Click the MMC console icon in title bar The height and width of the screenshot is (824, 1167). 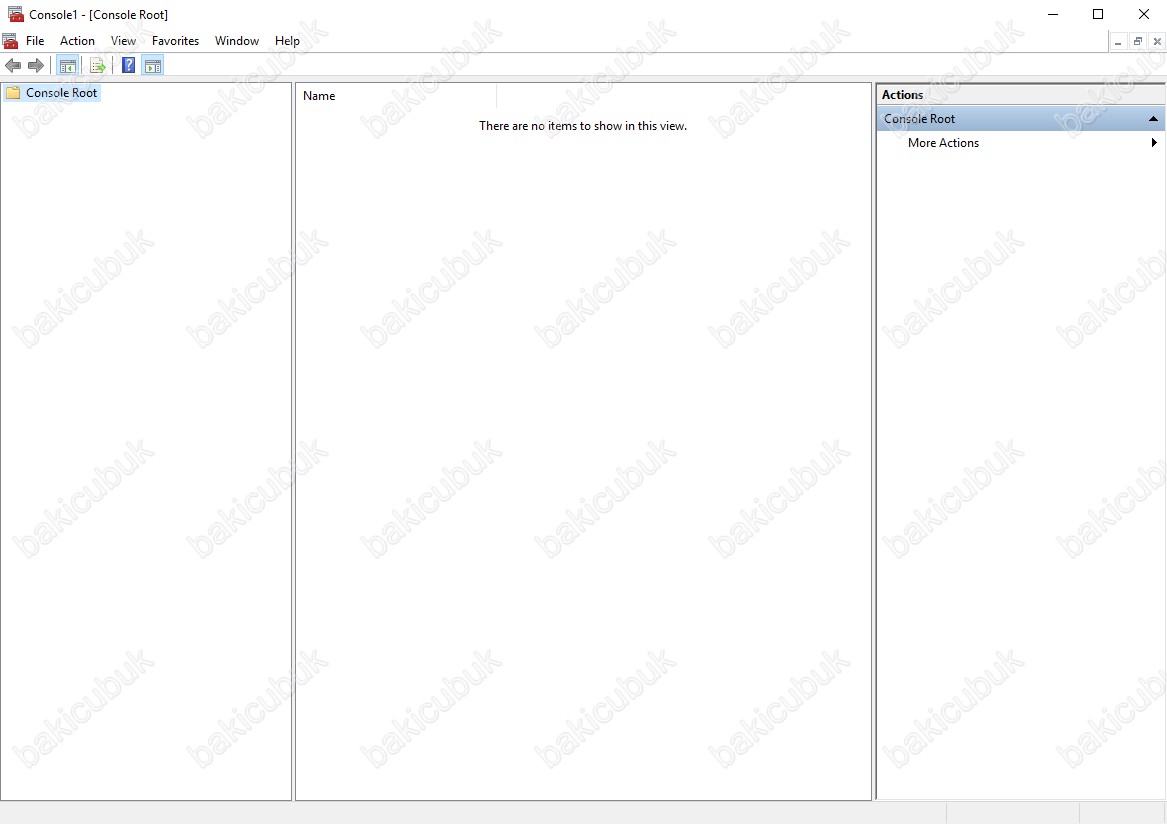point(15,14)
